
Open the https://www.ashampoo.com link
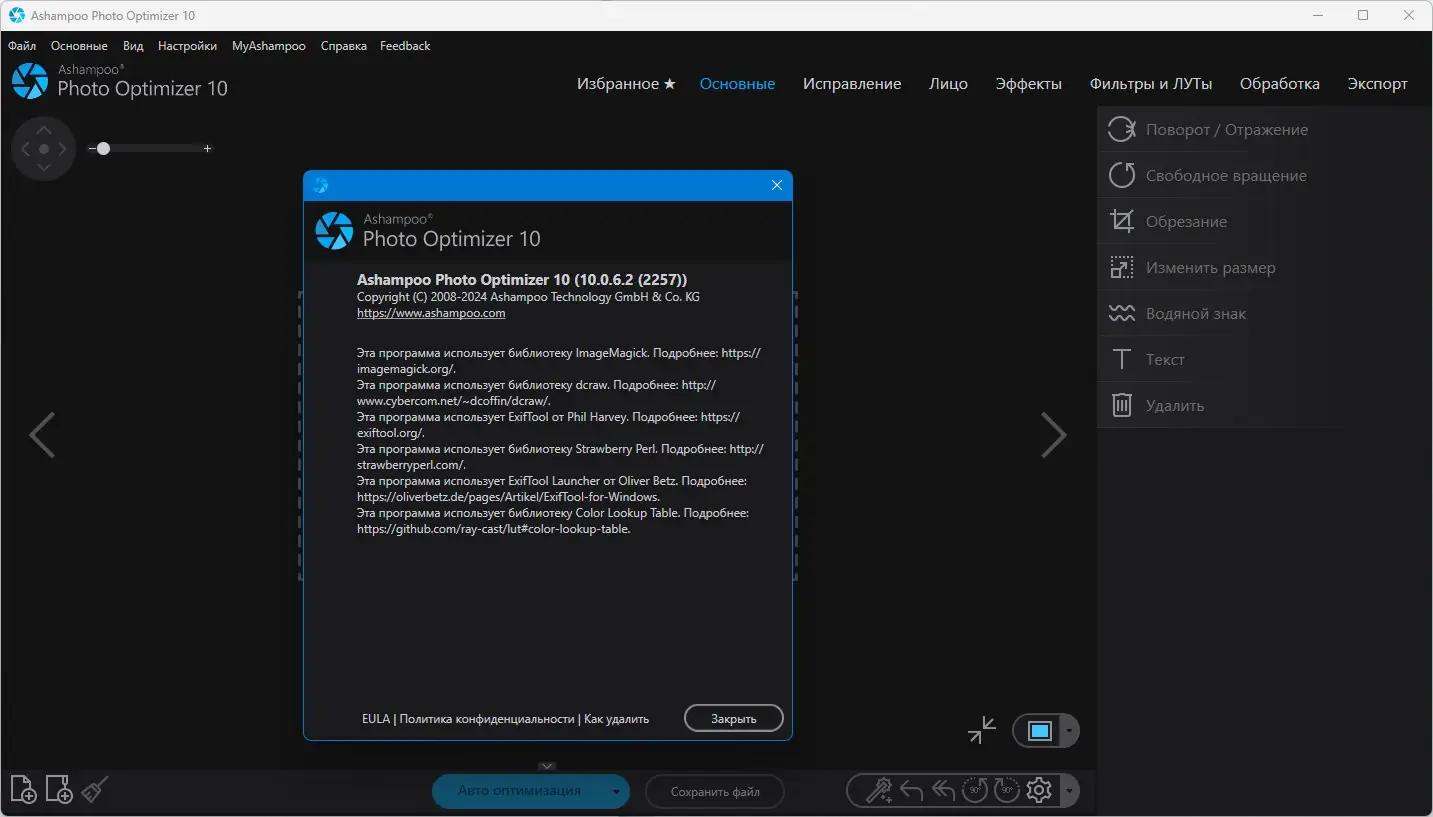[431, 313]
